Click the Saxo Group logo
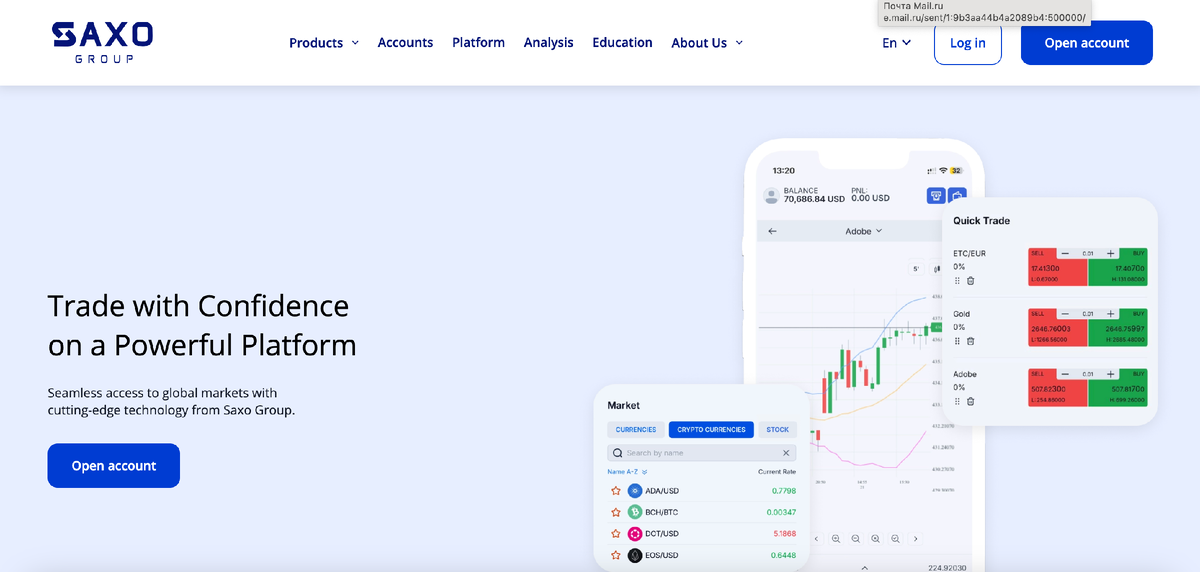Image resolution: width=1200 pixels, height=572 pixels. [x=102, y=43]
